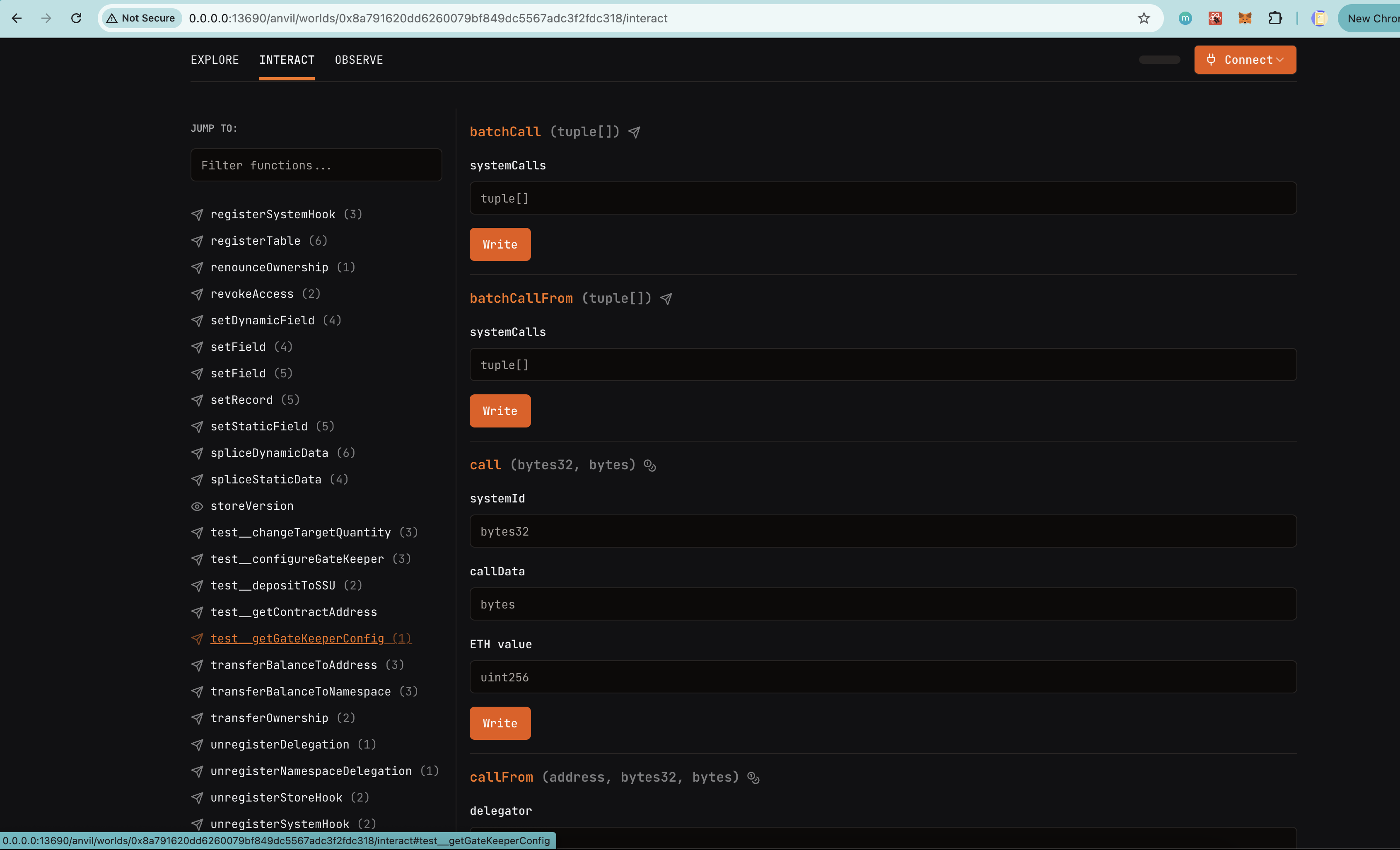Reload the page with refresh icon

(76, 18)
